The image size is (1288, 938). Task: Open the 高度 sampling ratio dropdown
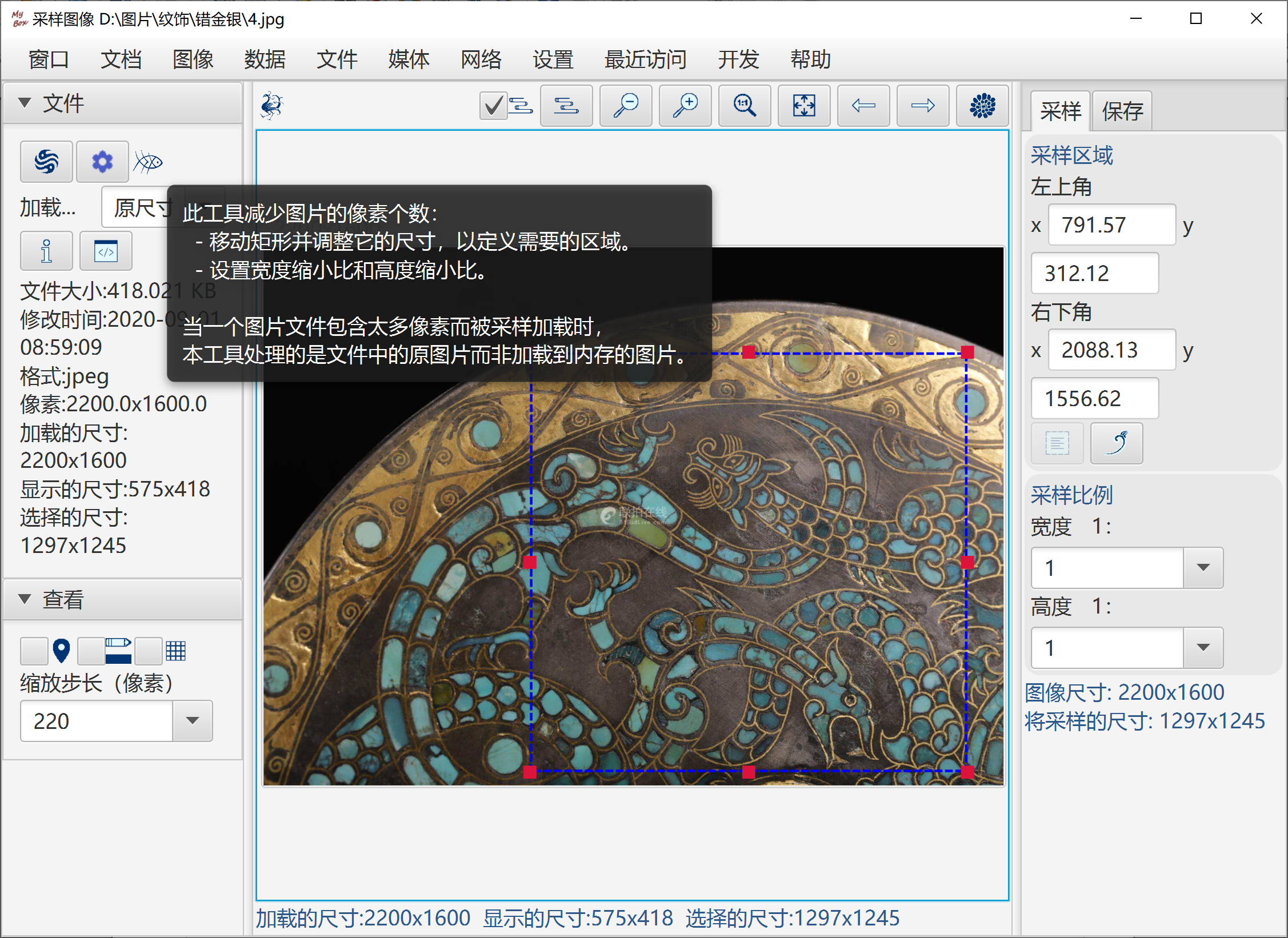[x=1203, y=648]
